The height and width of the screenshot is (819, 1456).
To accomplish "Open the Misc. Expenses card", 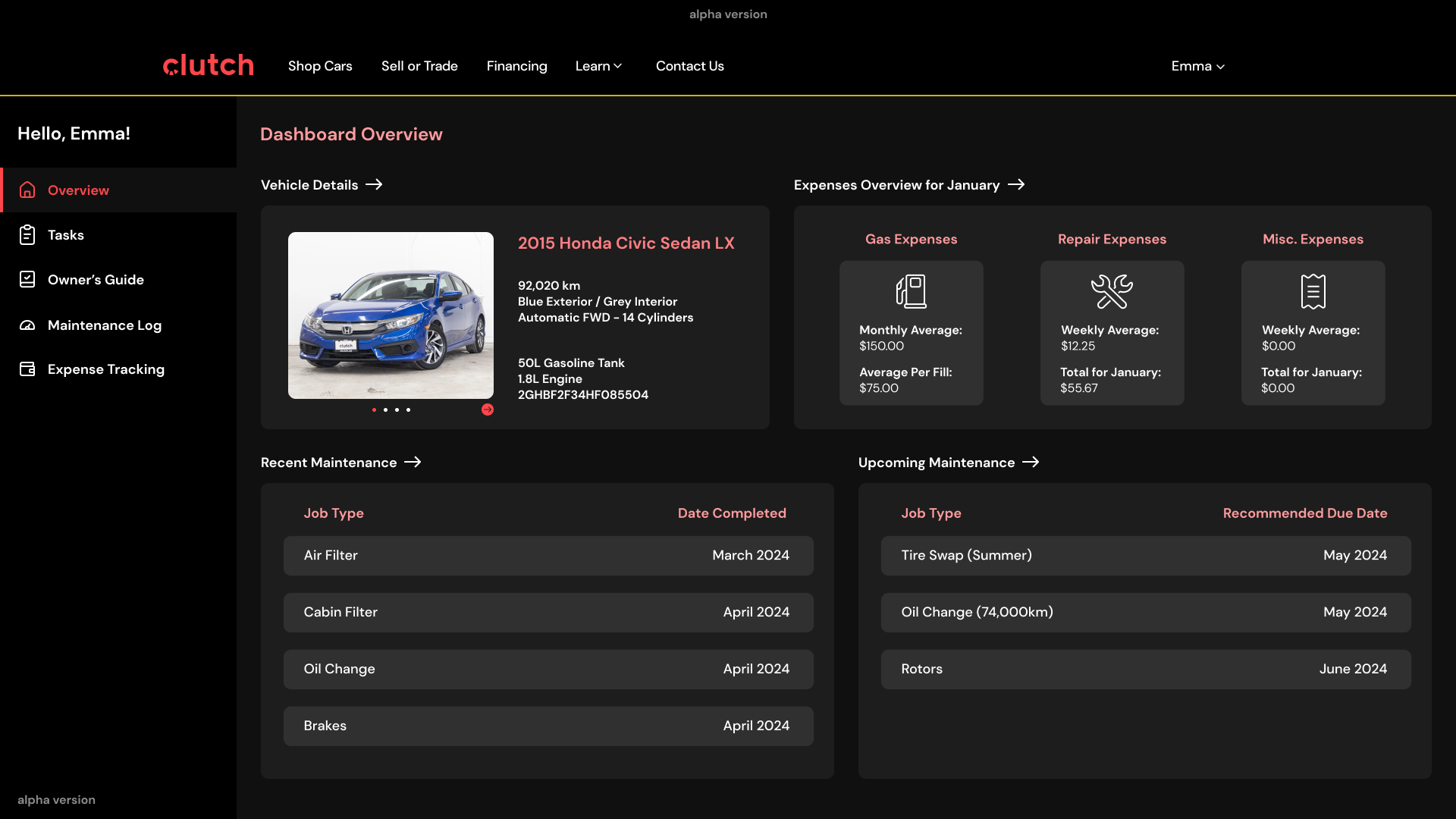I will pos(1313,333).
